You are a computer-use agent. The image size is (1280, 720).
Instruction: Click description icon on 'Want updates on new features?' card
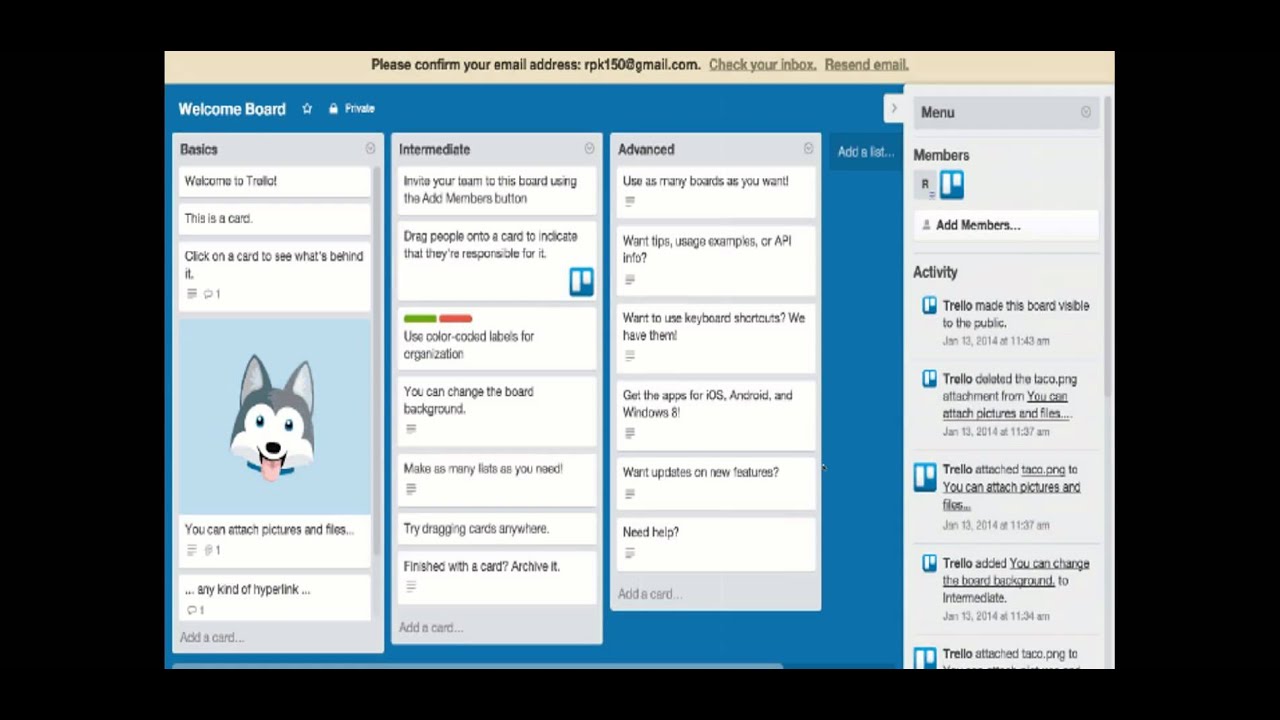630,493
